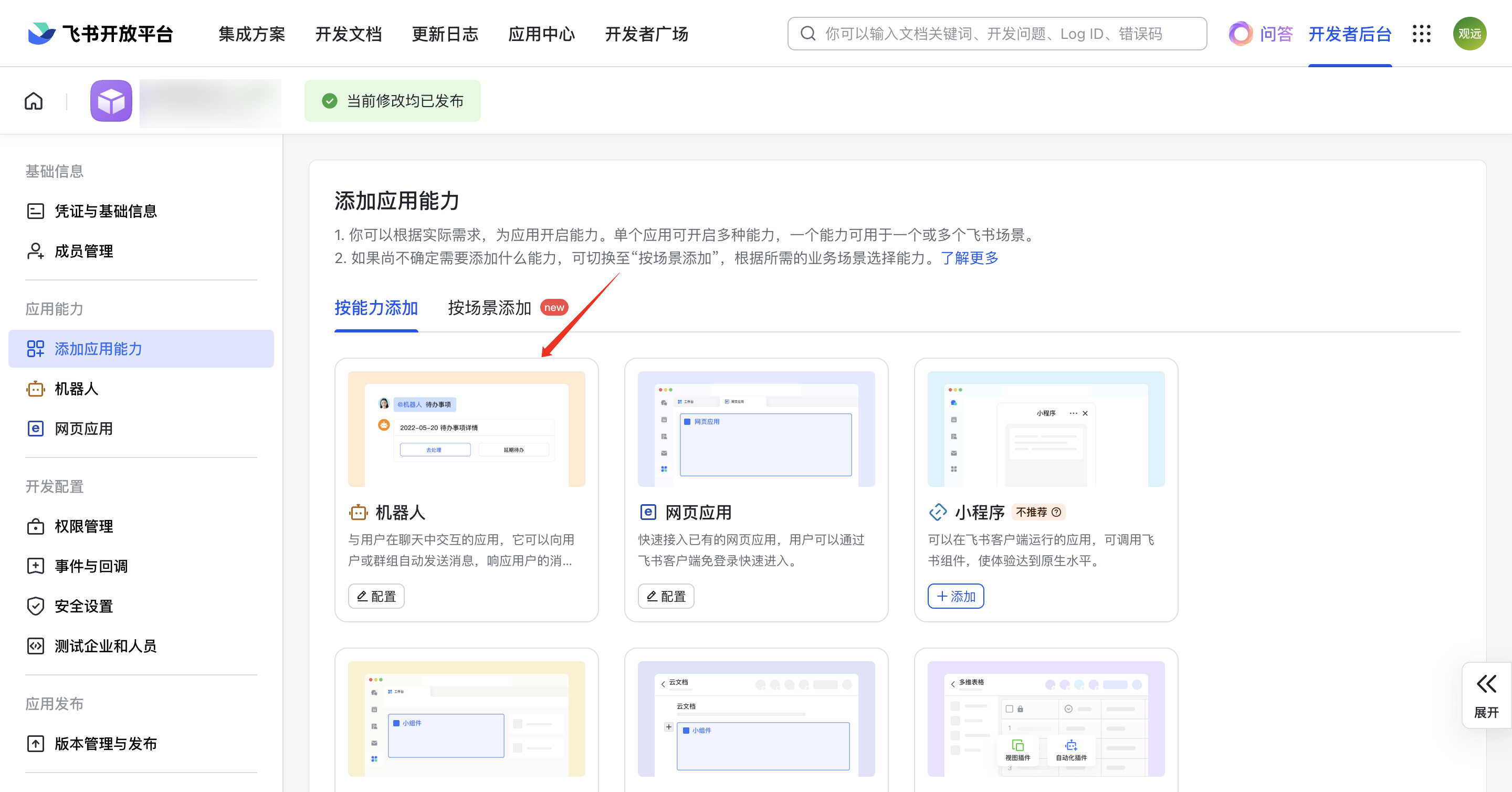Click the red new badge
This screenshot has height=792, width=1512.
(x=553, y=308)
